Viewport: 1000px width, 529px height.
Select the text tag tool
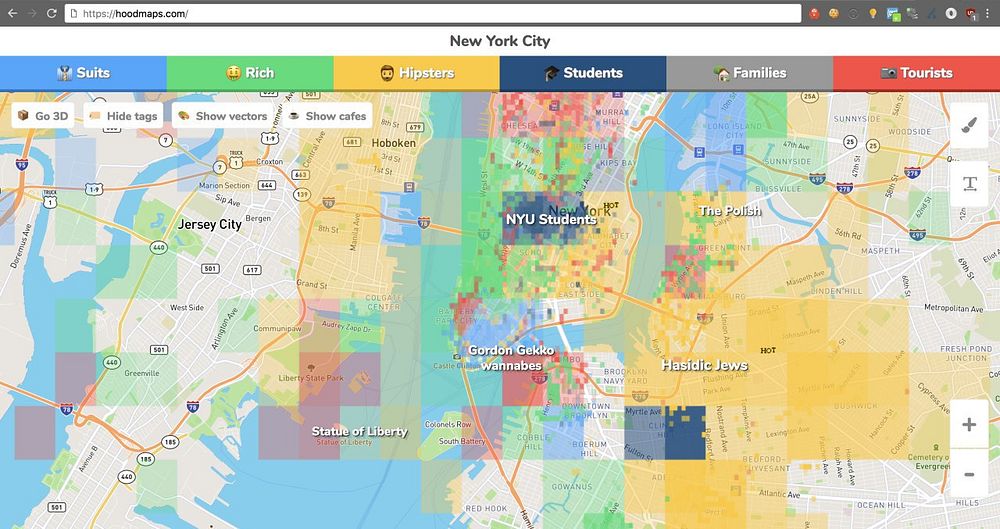(969, 184)
